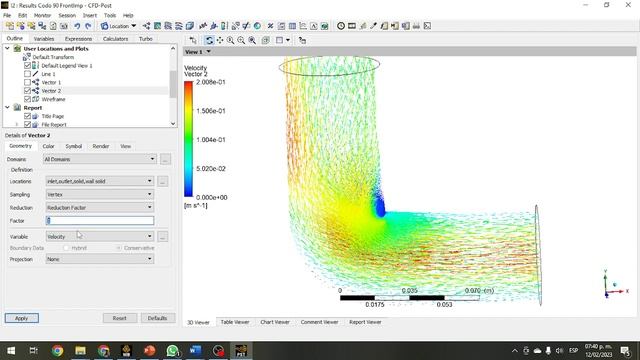Switch to the Expressions tab
The image size is (640, 360).
coord(78,39)
